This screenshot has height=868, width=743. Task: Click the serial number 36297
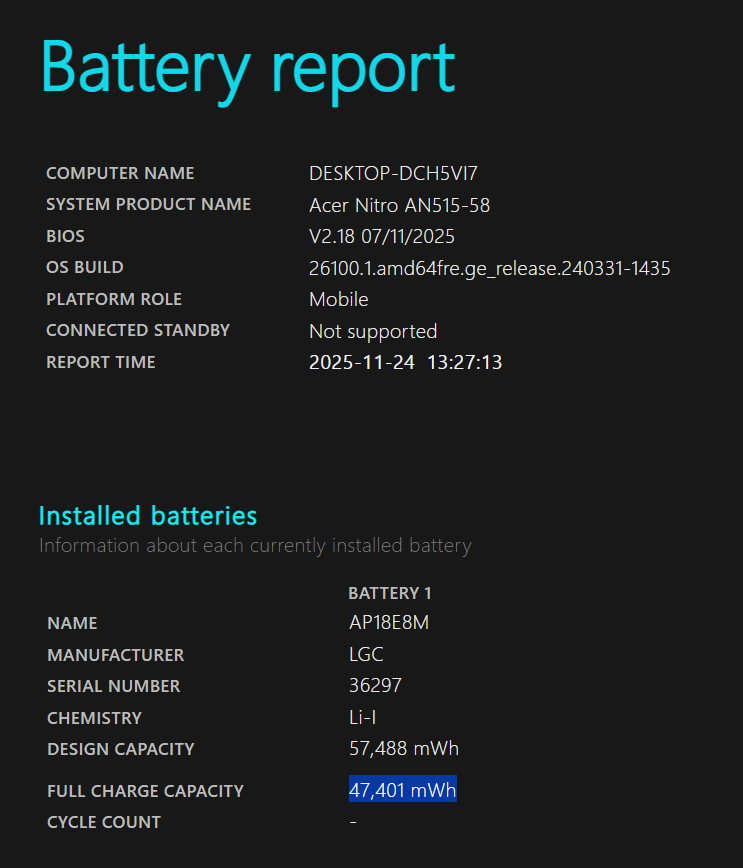(375, 686)
